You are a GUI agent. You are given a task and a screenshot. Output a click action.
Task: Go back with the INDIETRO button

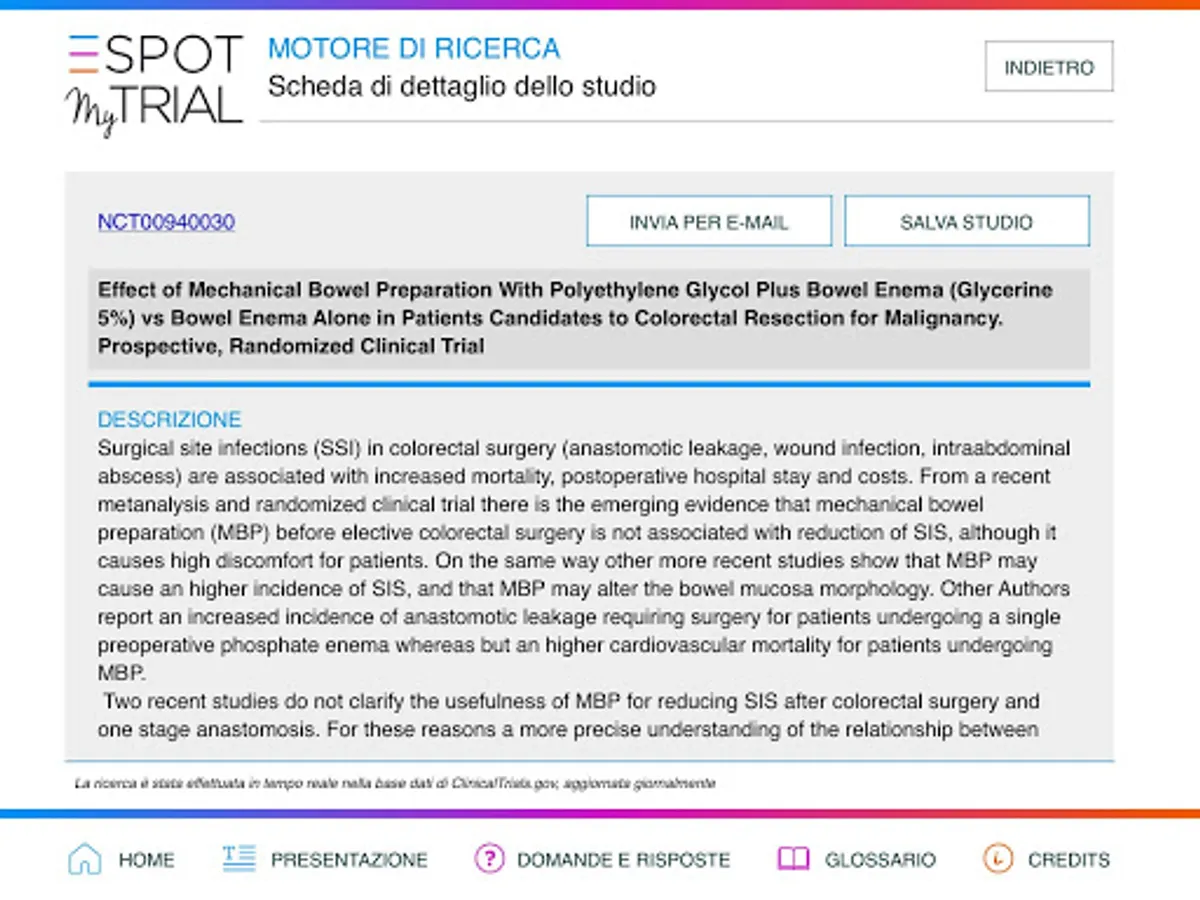pyautogui.click(x=1049, y=67)
